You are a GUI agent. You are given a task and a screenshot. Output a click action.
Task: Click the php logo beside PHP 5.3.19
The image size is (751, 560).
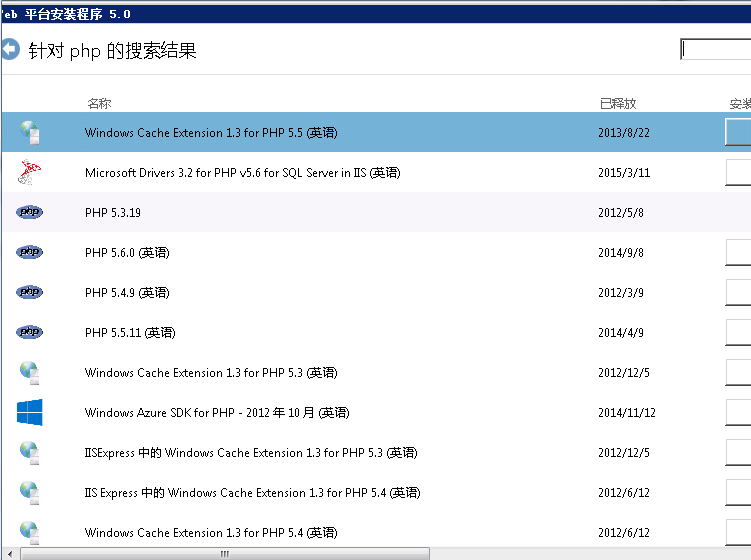click(30, 212)
